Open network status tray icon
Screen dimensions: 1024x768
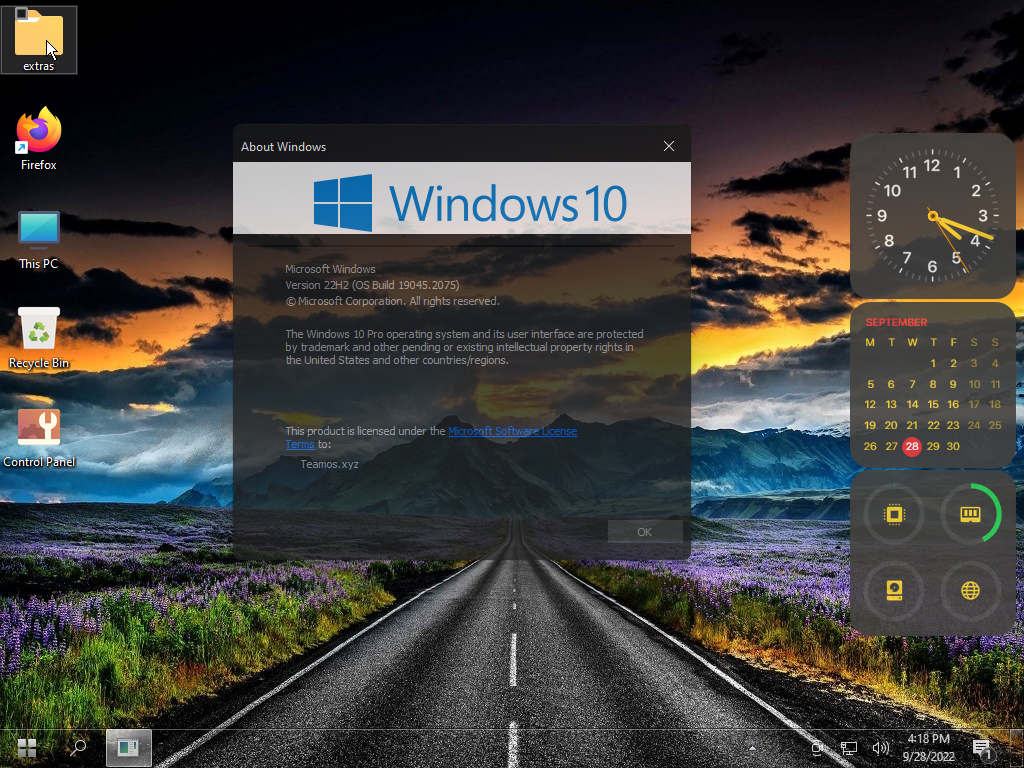[x=848, y=748]
